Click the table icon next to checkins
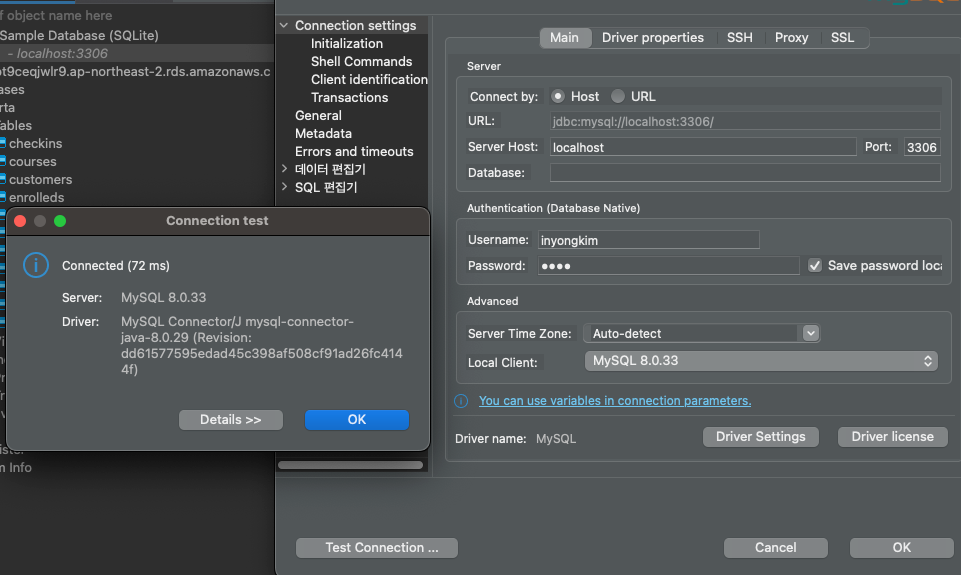The height and width of the screenshot is (575, 961). (2, 143)
